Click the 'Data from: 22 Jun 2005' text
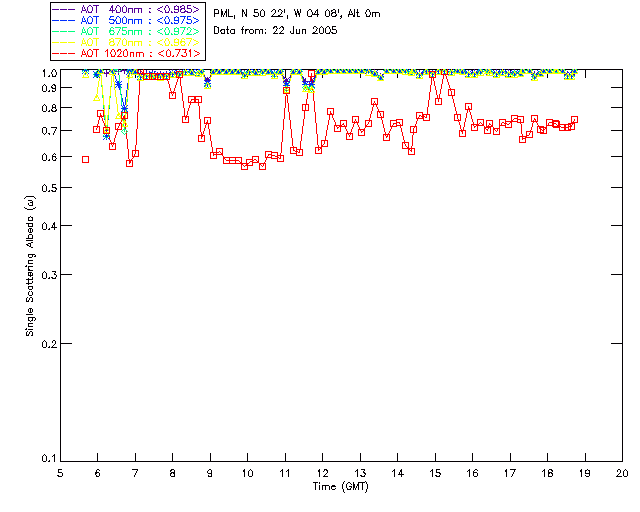Image resolution: width=640 pixels, height=512 pixels. coord(275,30)
